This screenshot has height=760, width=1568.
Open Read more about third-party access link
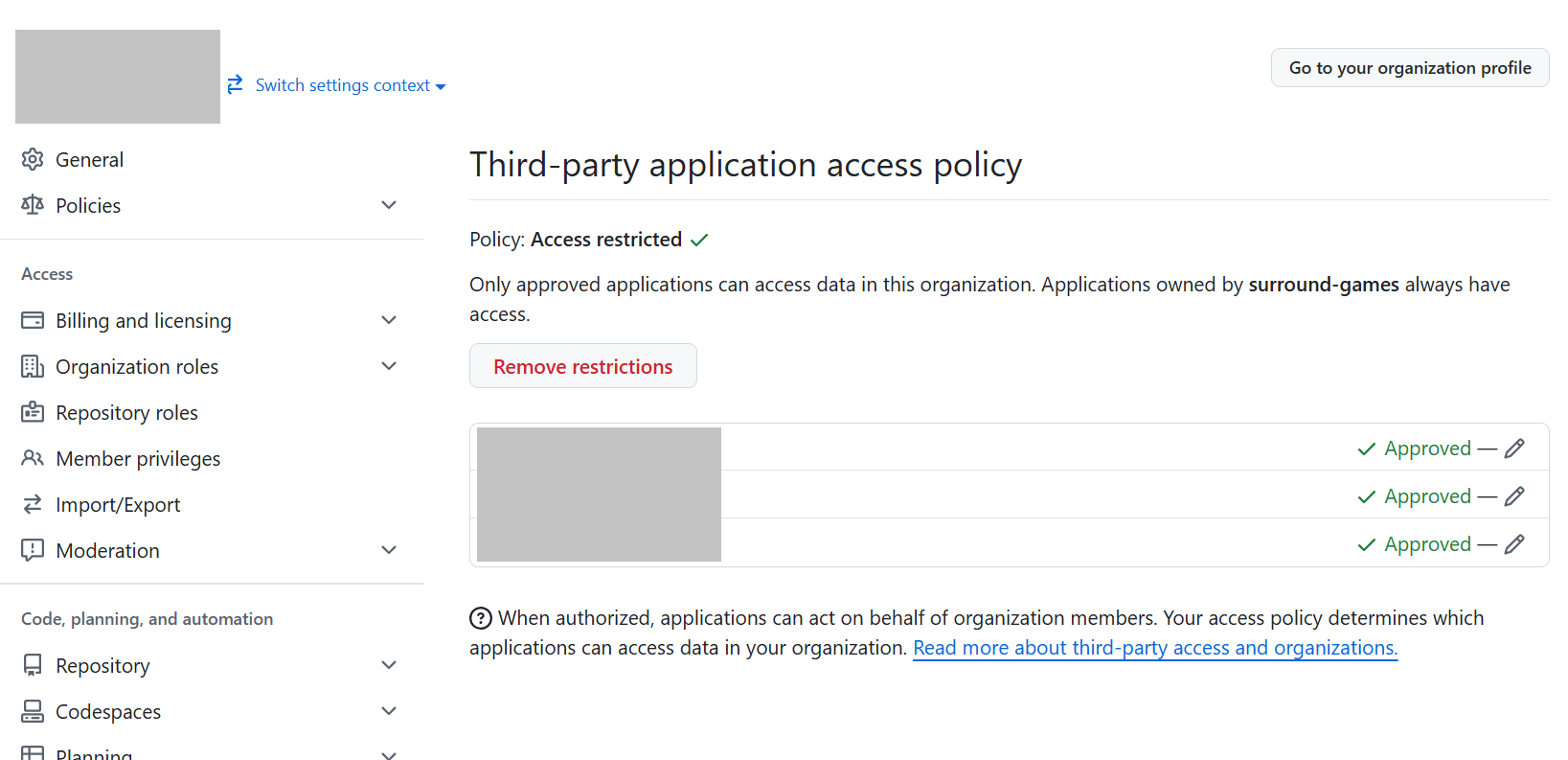point(1154,648)
